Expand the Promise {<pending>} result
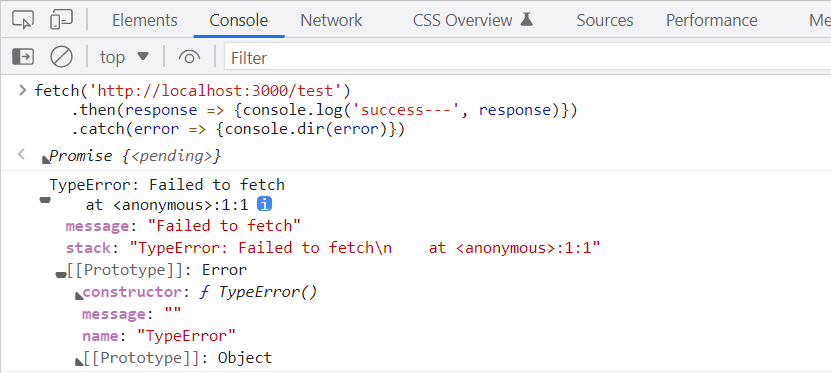This screenshot has height=373, width=831. 46,159
